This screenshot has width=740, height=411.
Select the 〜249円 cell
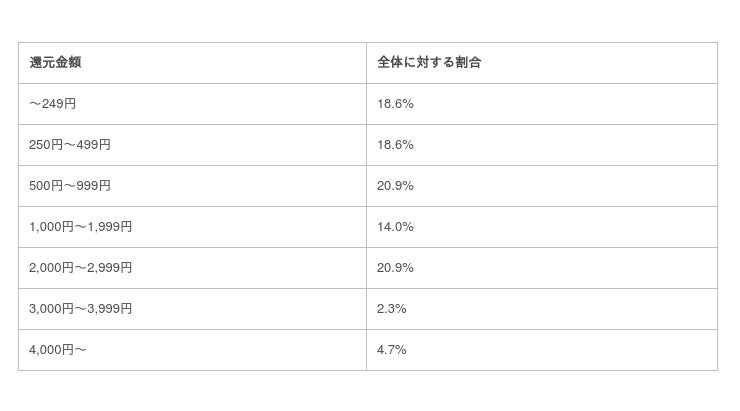(x=52, y=104)
